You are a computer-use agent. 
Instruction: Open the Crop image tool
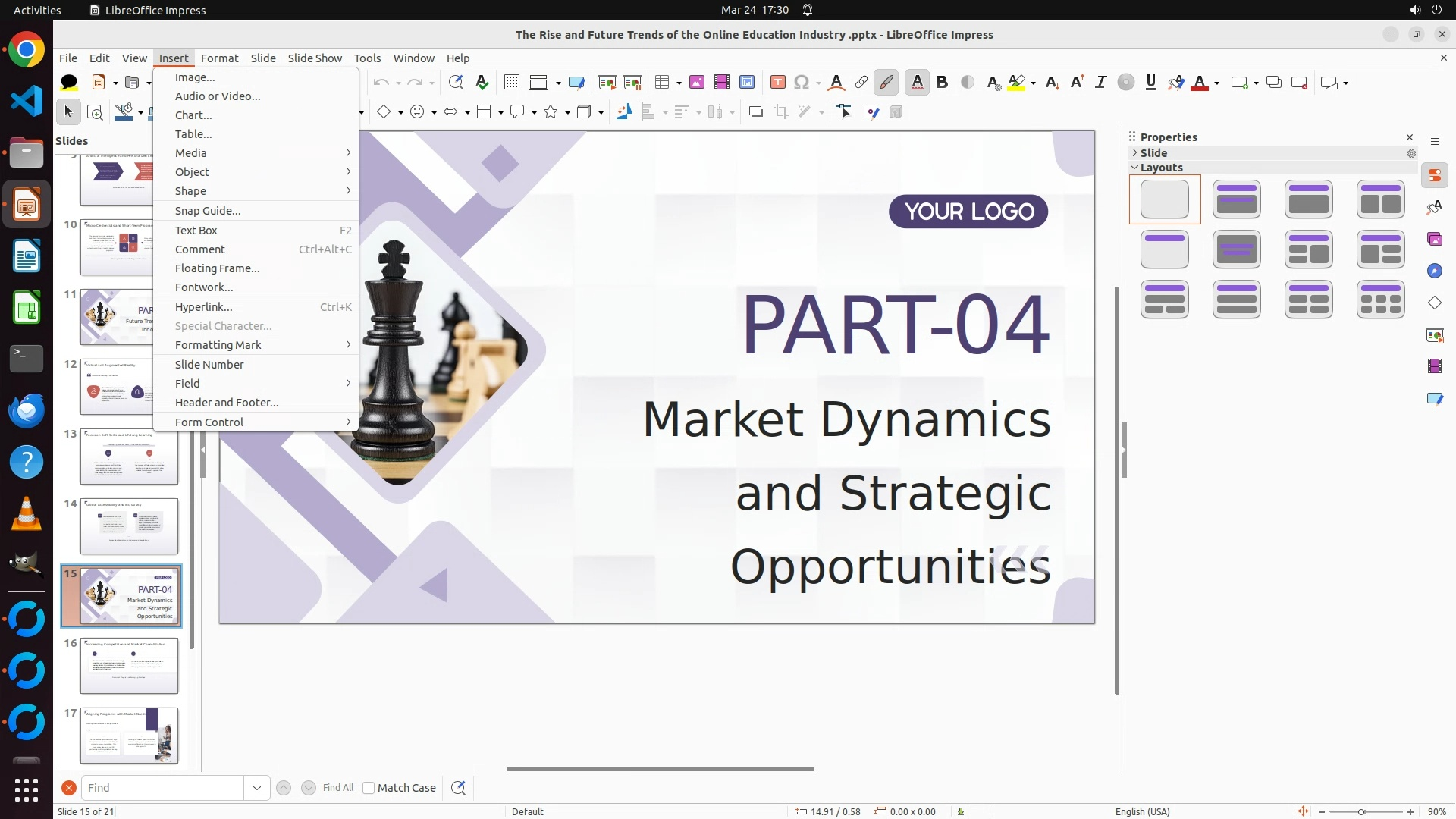pyautogui.click(x=780, y=112)
